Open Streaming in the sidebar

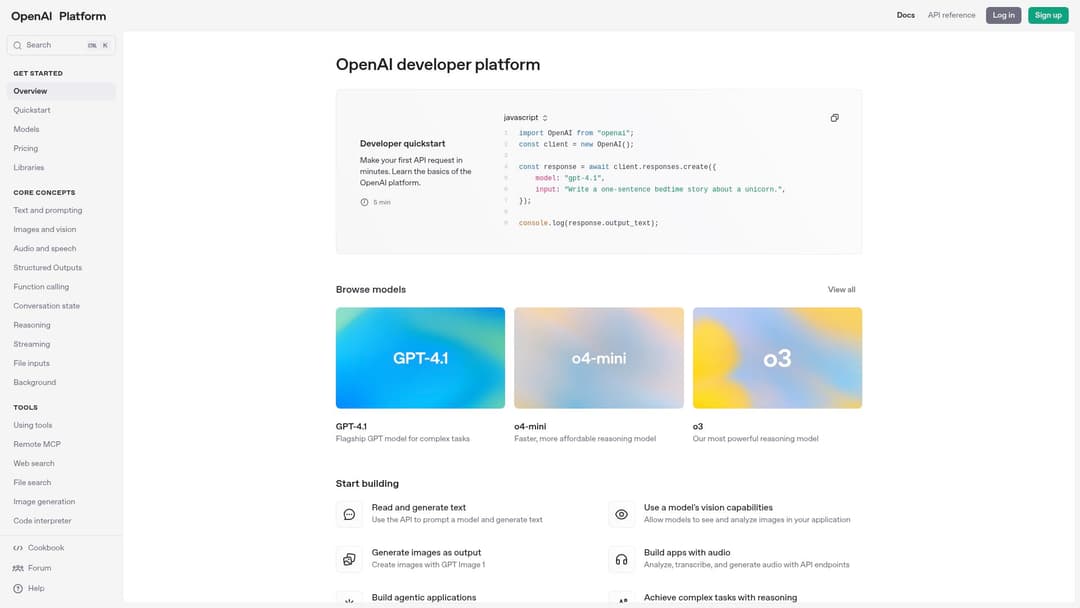pyautogui.click(x=32, y=344)
